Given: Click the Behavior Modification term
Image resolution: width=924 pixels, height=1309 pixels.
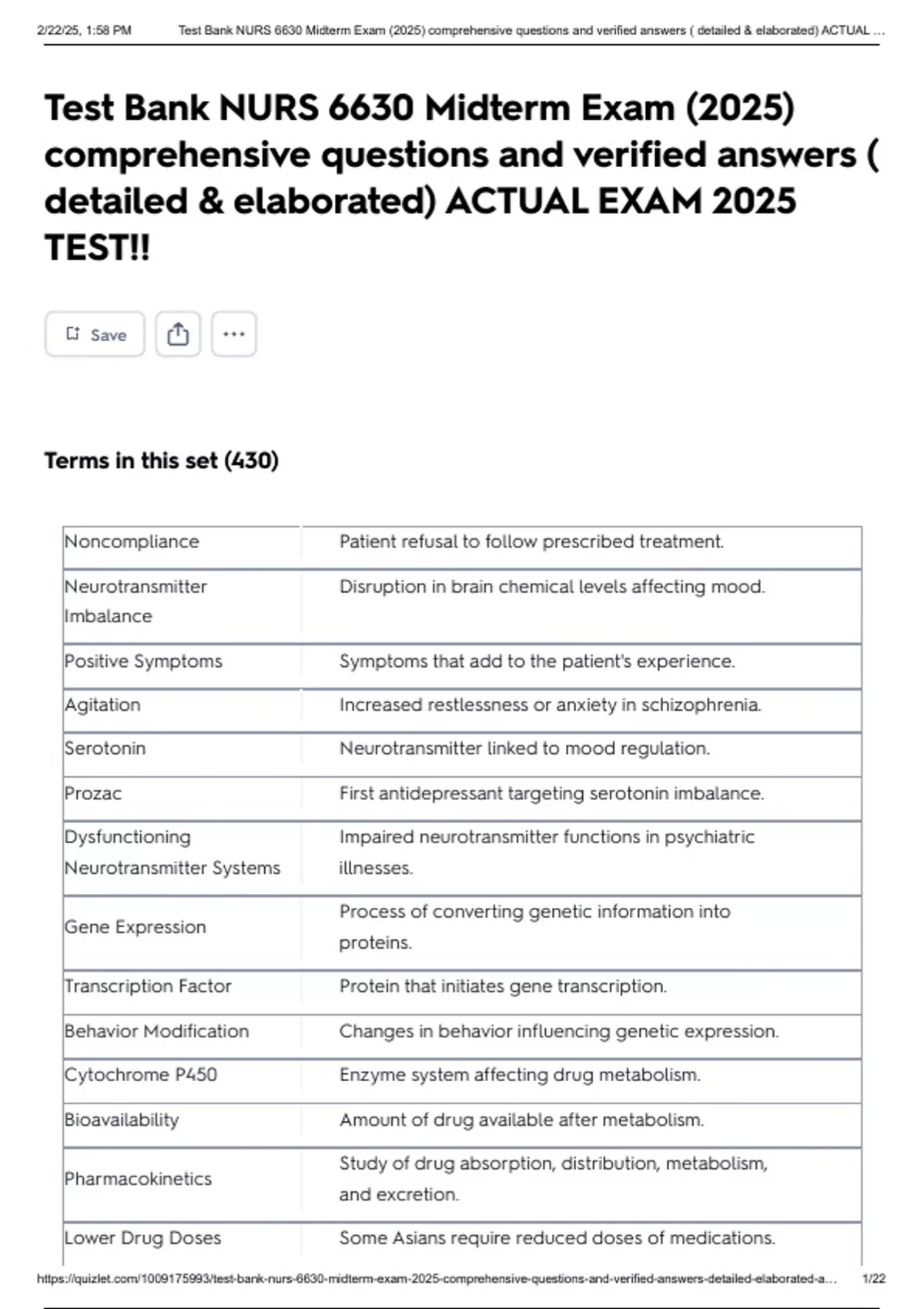Looking at the screenshot, I should pos(157,1031).
